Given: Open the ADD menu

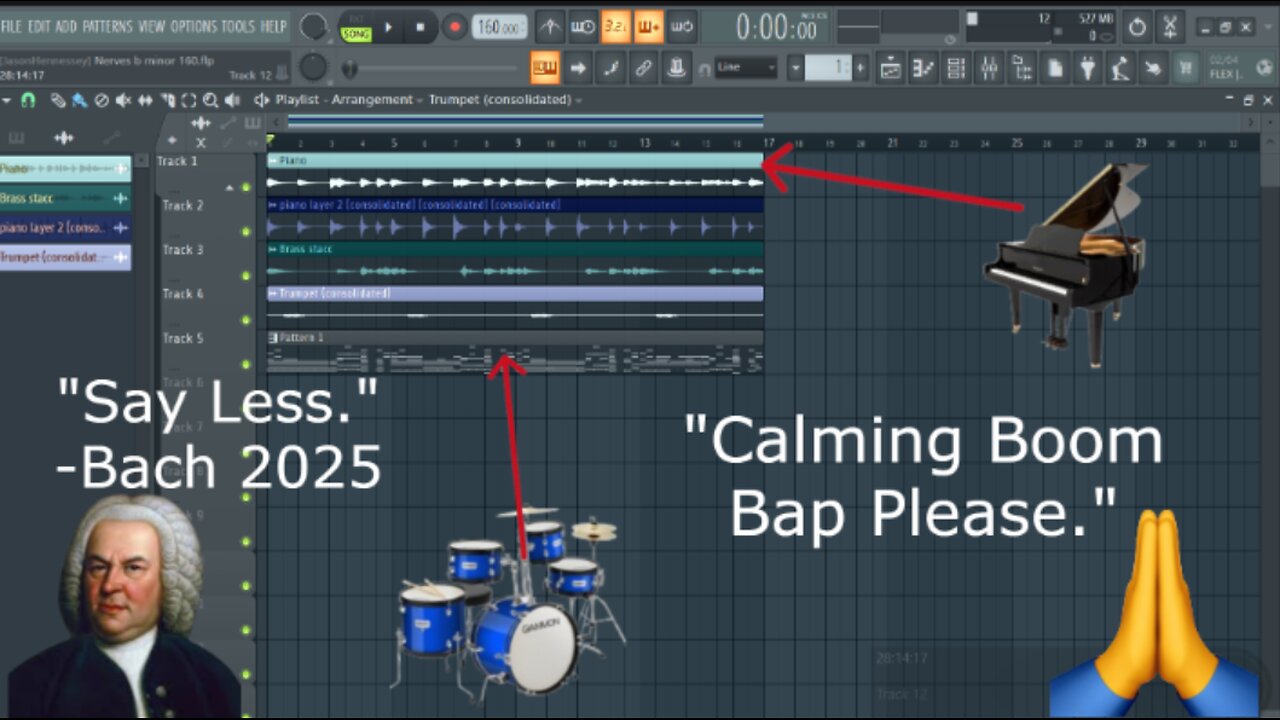Looking at the screenshot, I should click(x=67, y=26).
